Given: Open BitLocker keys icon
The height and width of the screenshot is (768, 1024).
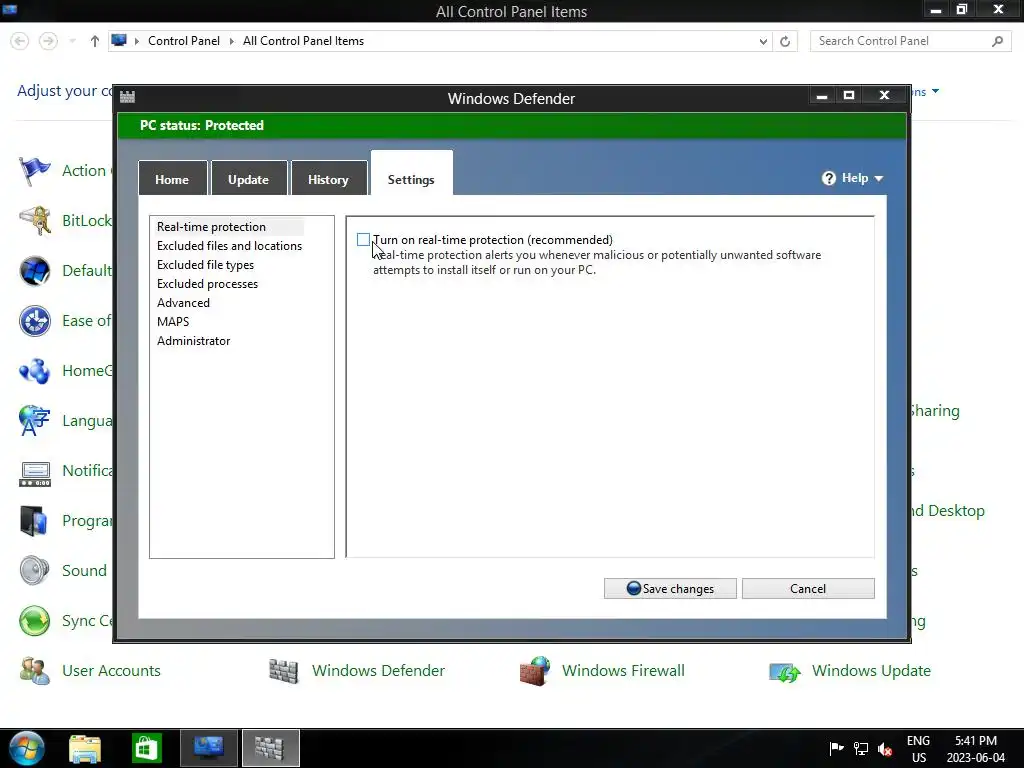Looking at the screenshot, I should click(34, 221).
